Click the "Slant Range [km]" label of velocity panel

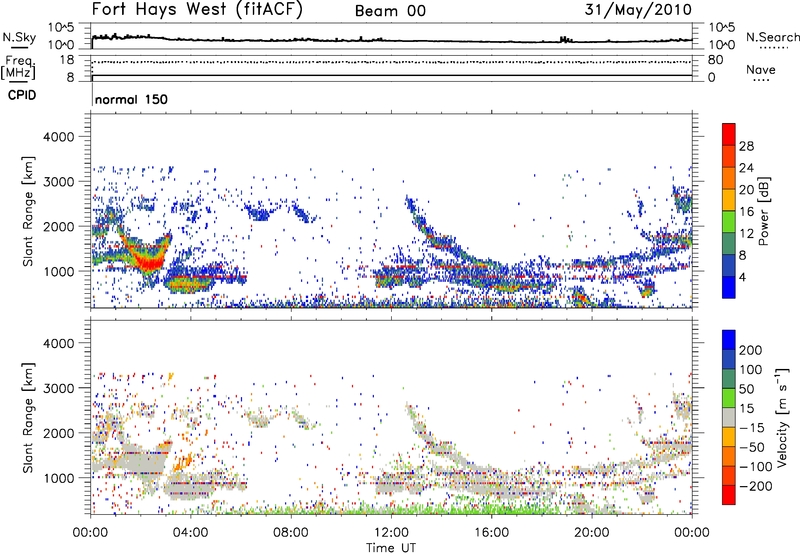point(28,418)
